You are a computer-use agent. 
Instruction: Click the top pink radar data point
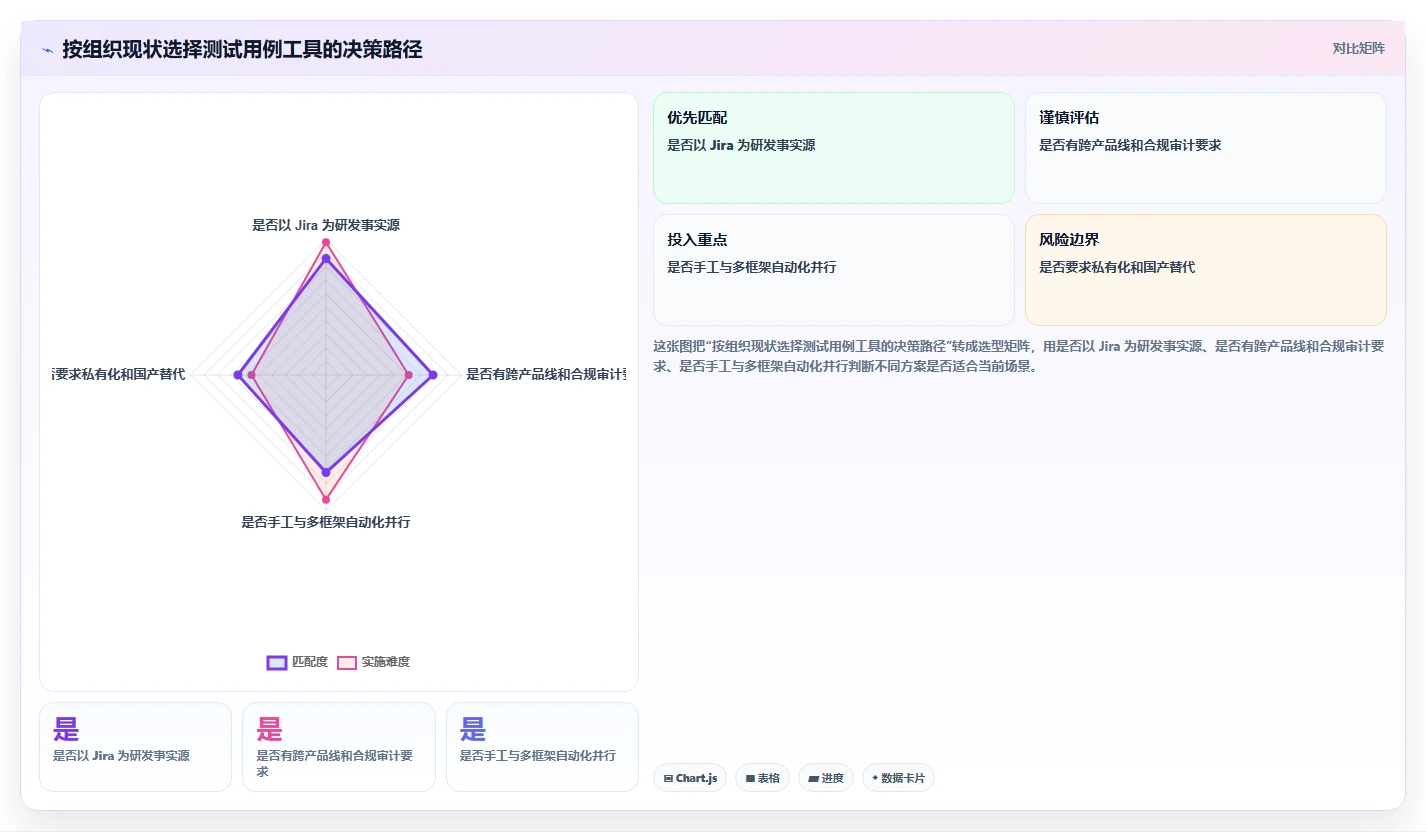326,243
